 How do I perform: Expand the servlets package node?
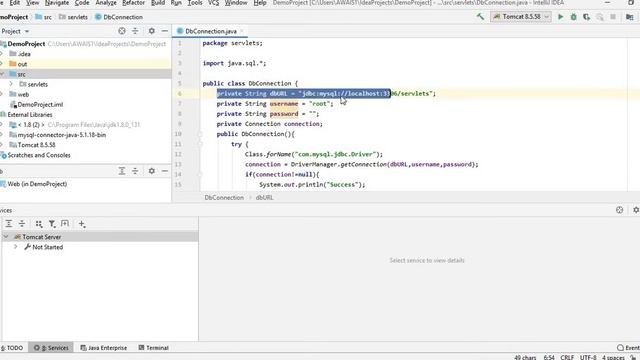tap(11, 84)
